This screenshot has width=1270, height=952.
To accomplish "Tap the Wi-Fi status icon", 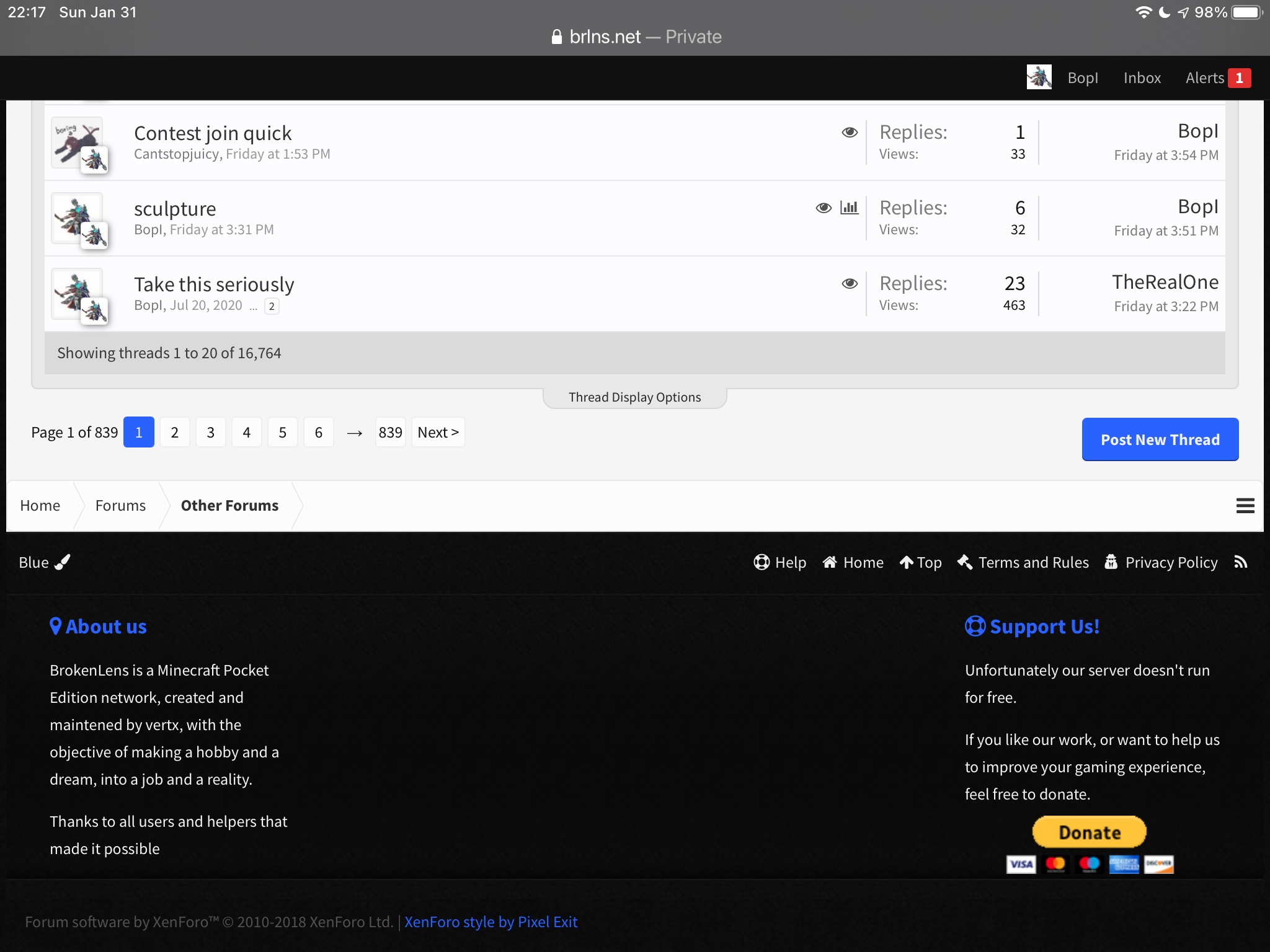I will (x=1143, y=12).
